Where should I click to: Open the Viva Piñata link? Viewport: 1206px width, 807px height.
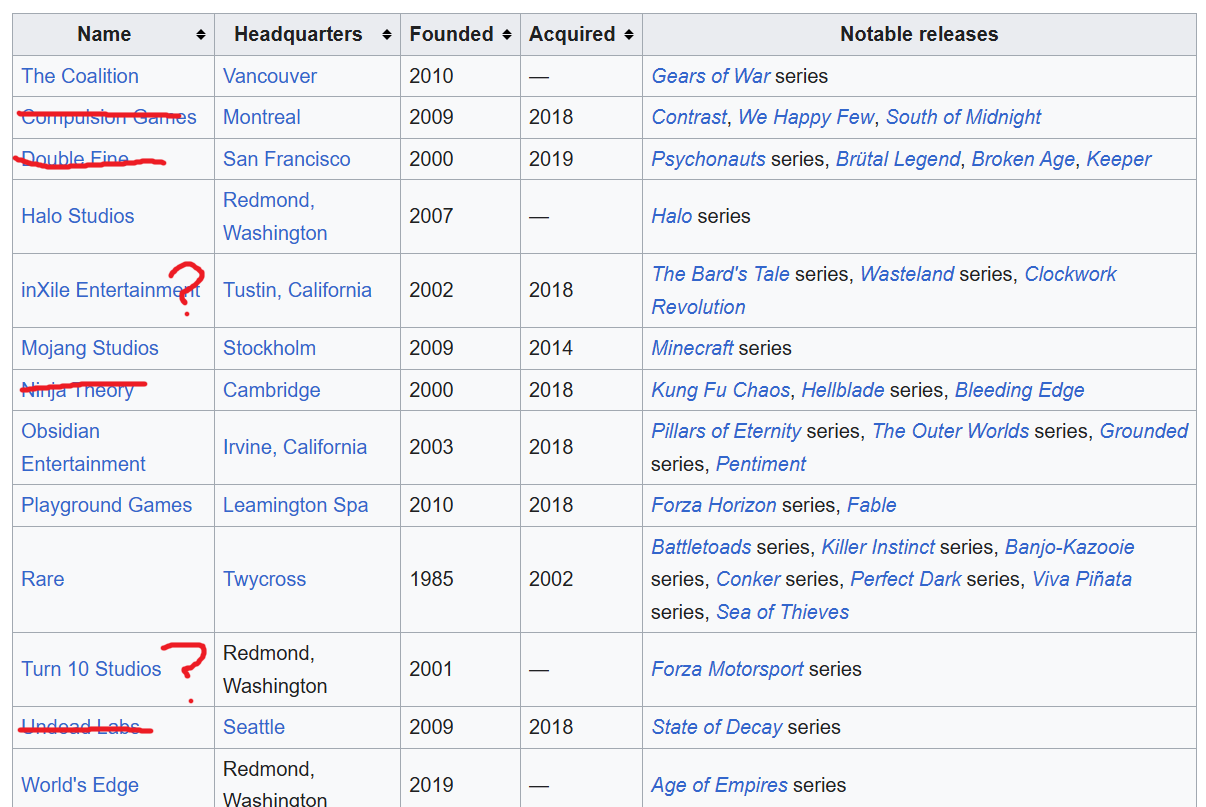coord(1082,579)
